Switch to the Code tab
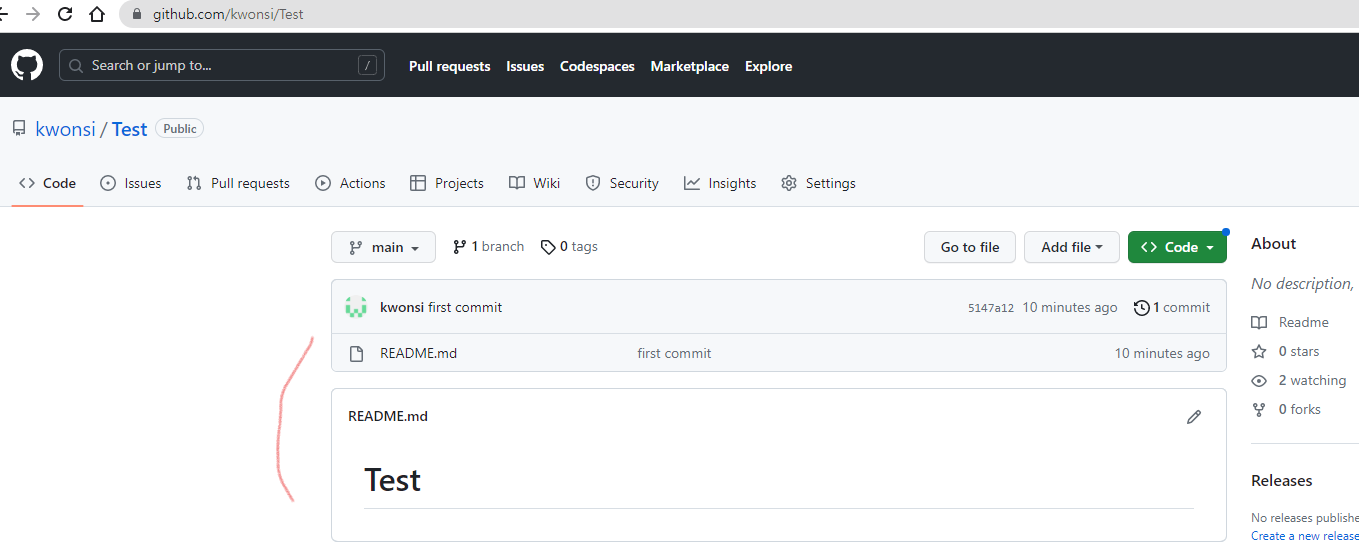Viewport: 1359px width, 546px height. (x=48, y=183)
